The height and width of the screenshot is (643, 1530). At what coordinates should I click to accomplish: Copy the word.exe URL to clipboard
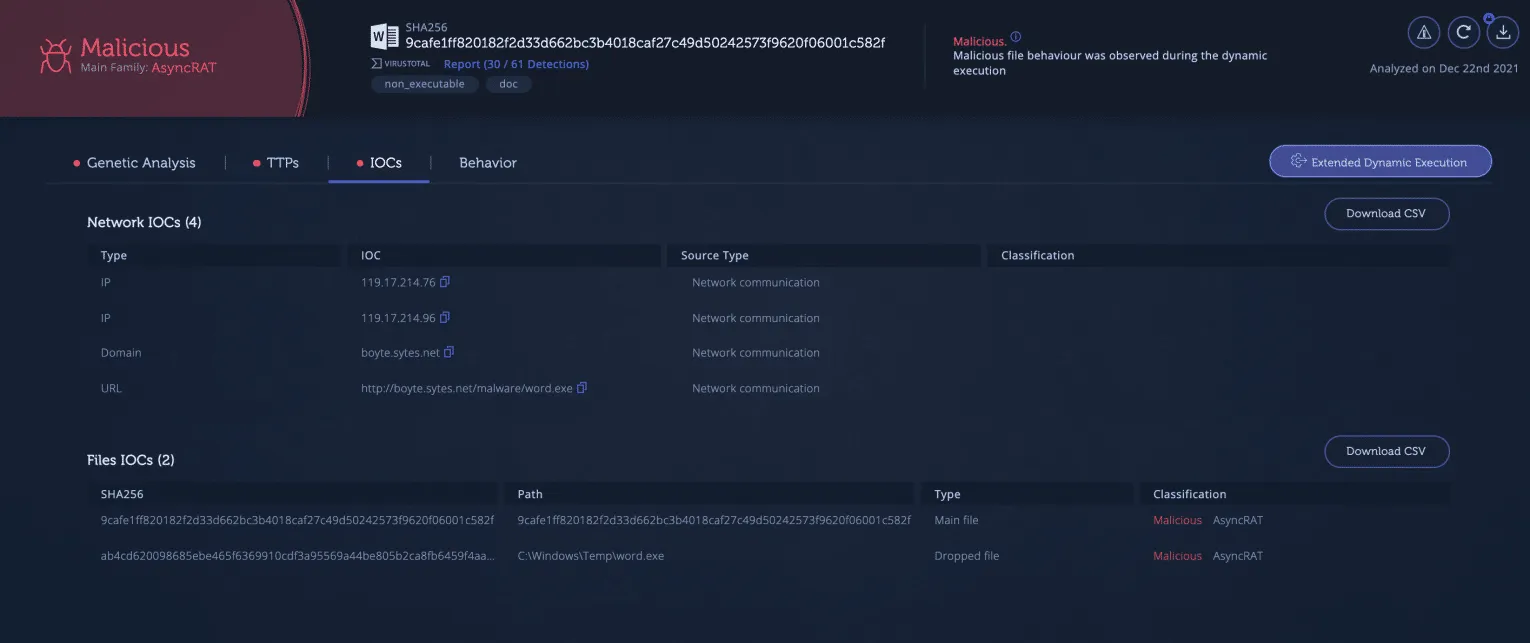(582, 387)
